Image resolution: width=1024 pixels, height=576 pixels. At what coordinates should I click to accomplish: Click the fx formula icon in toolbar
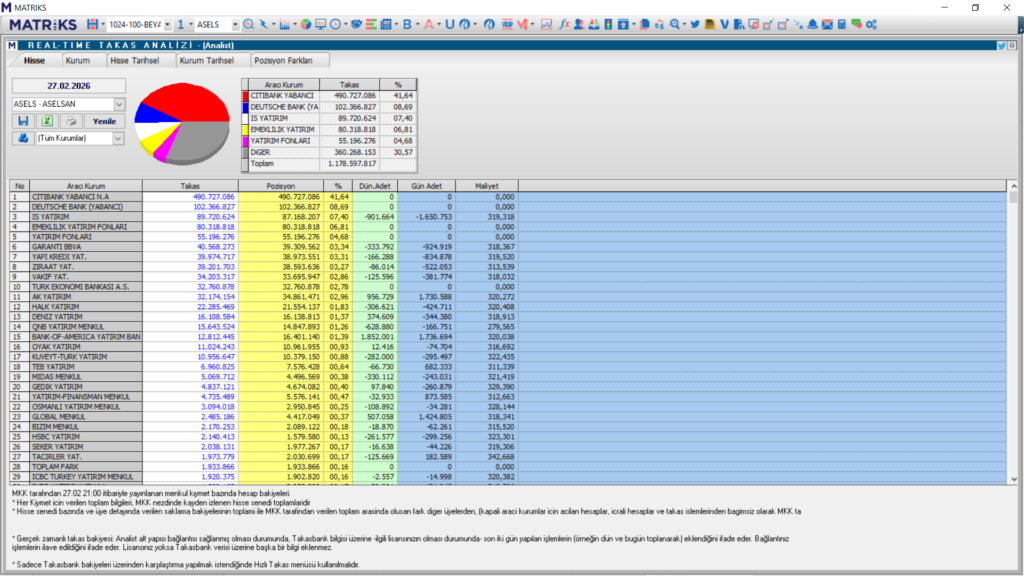point(565,23)
